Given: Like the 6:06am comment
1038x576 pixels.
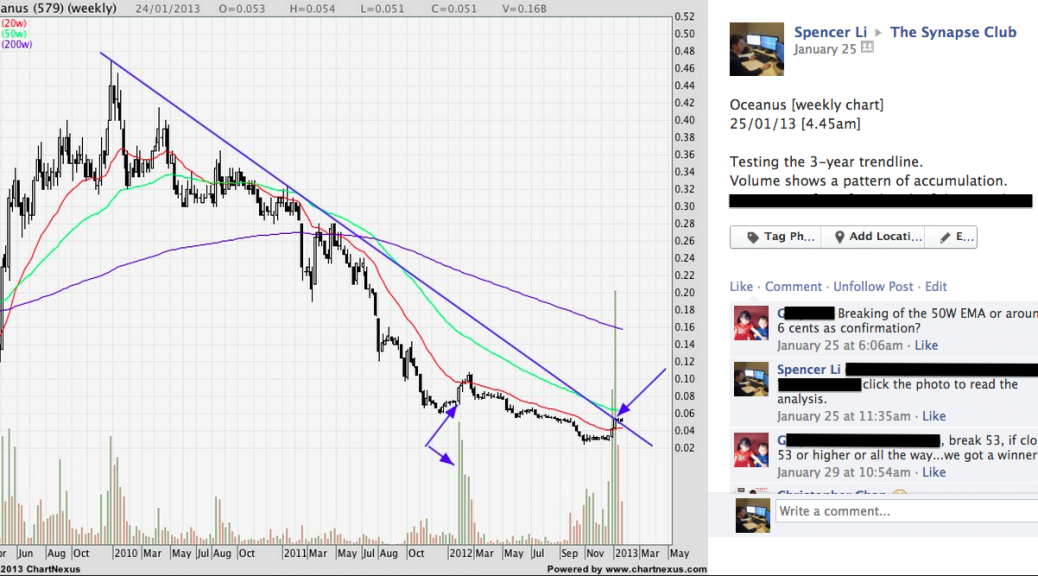Looking at the screenshot, I should (926, 345).
